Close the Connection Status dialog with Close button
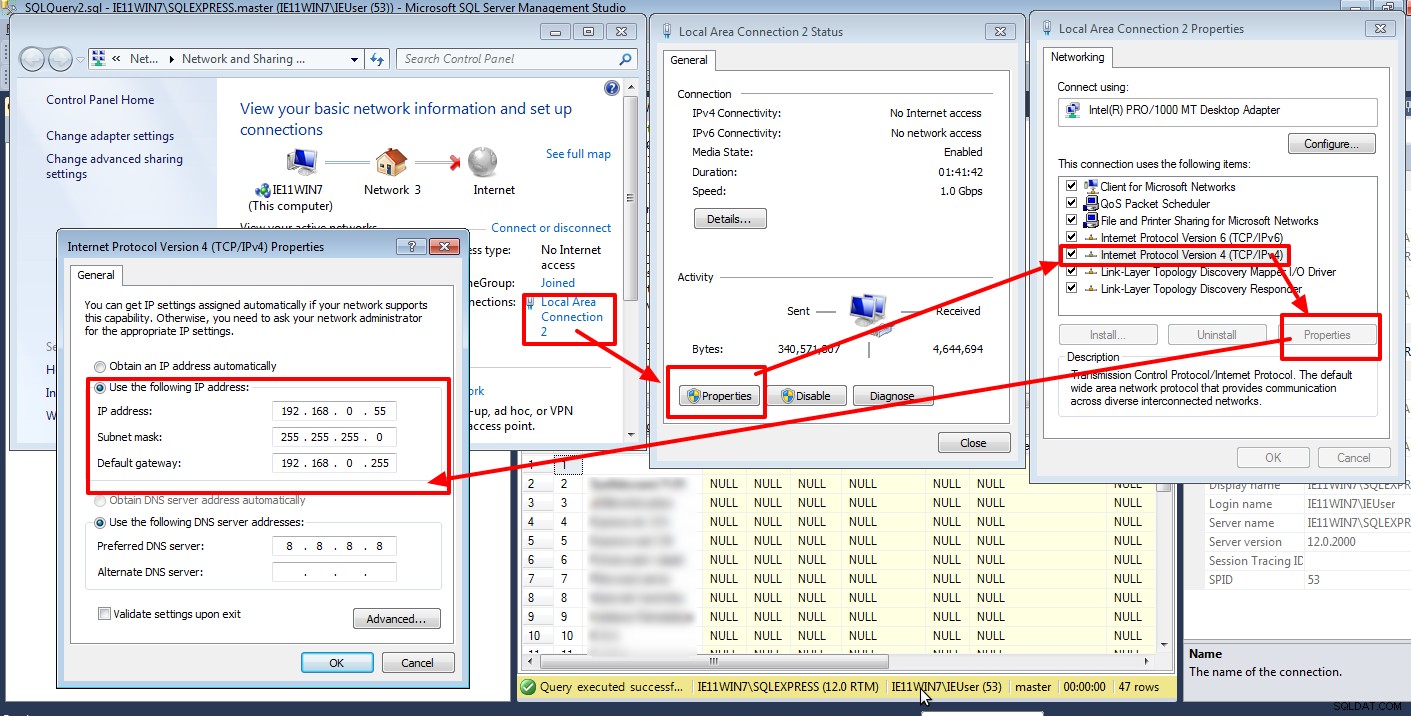The image size is (1411, 716). (x=974, y=443)
